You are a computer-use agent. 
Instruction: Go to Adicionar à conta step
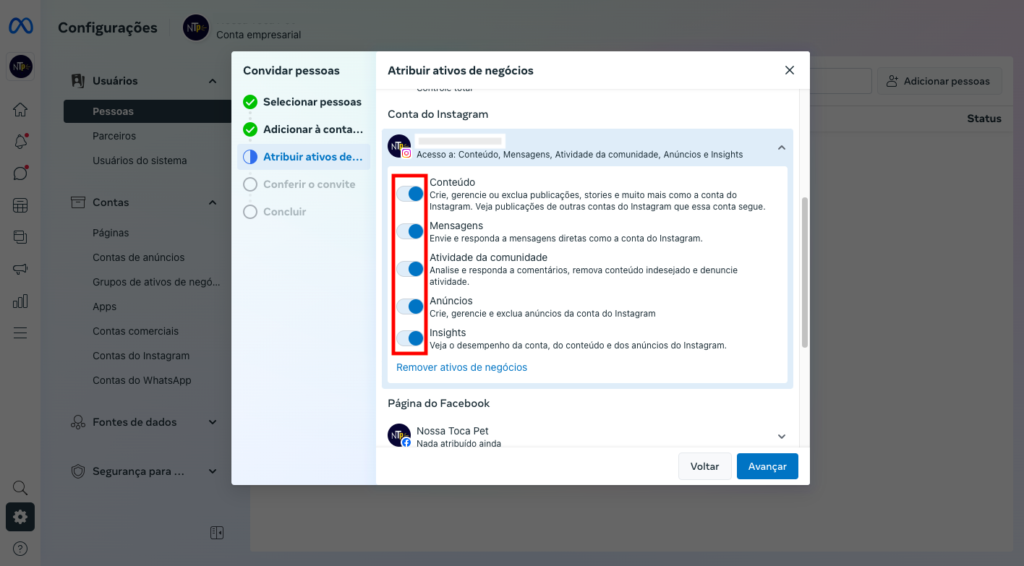pyautogui.click(x=304, y=129)
